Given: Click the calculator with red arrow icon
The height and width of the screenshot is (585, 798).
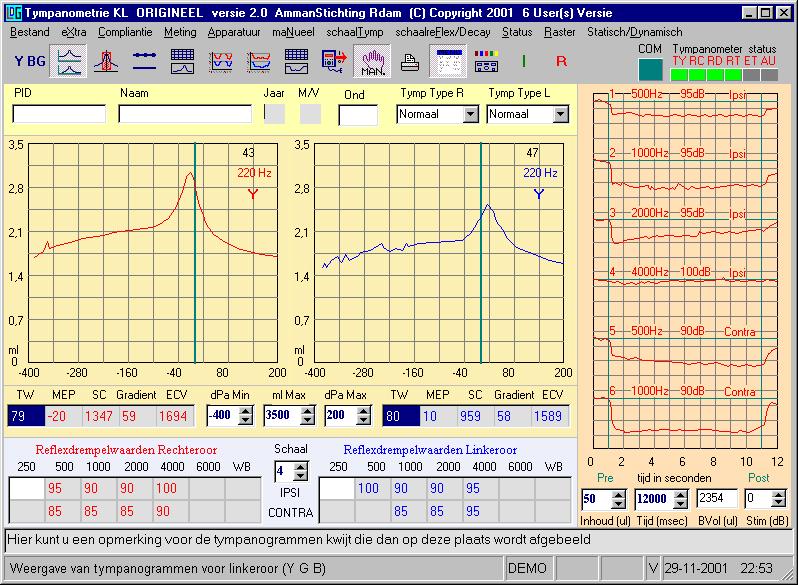Looking at the screenshot, I should click(x=333, y=62).
